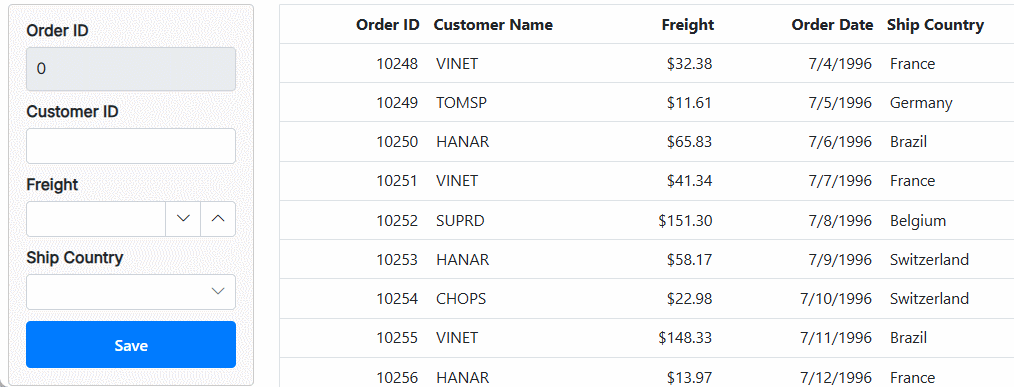This screenshot has width=1014, height=387.
Task: Sort grid by Customer Name header
Action: coord(493,25)
